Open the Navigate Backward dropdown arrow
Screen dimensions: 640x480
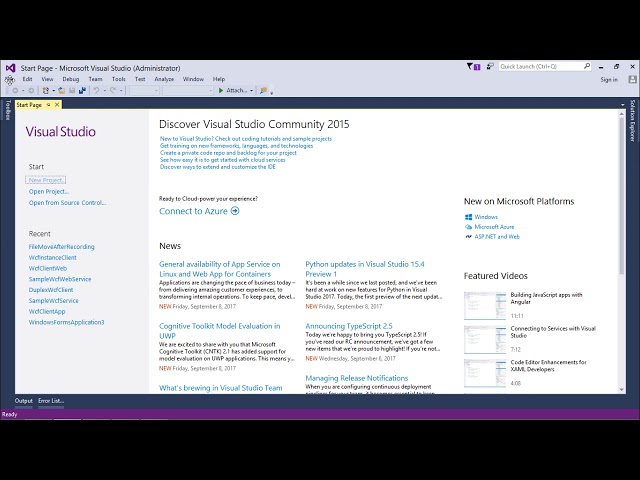tap(23, 91)
